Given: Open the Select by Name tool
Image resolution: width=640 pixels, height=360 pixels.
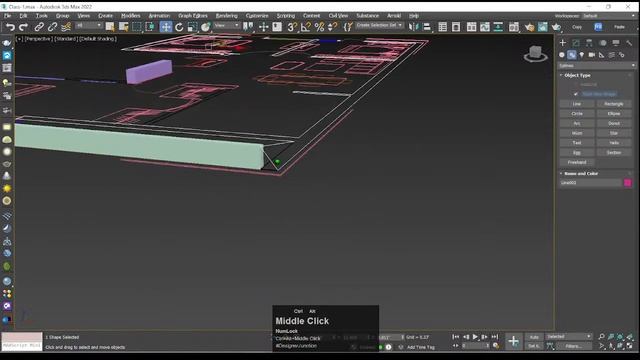Looking at the screenshot, I should click(123, 27).
